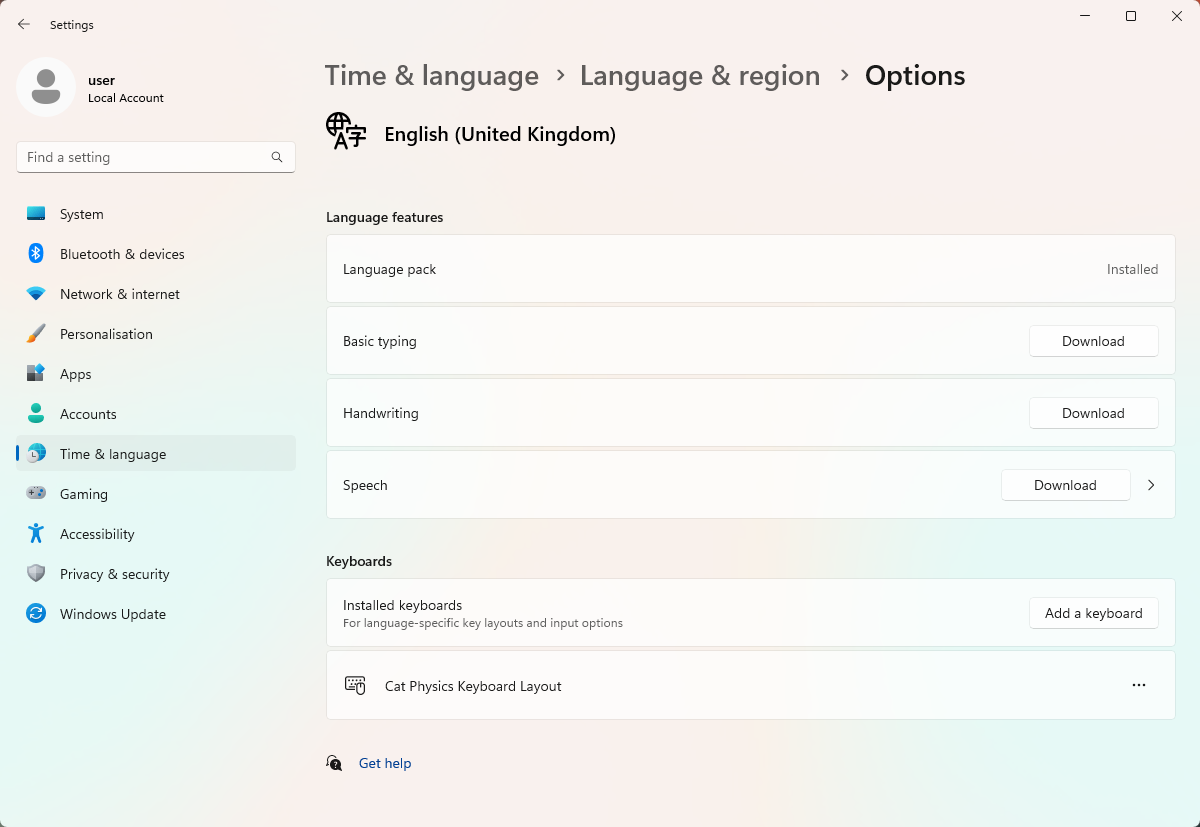Click the back arrow in Settings
Screen dimensions: 1200x827
[24, 24]
